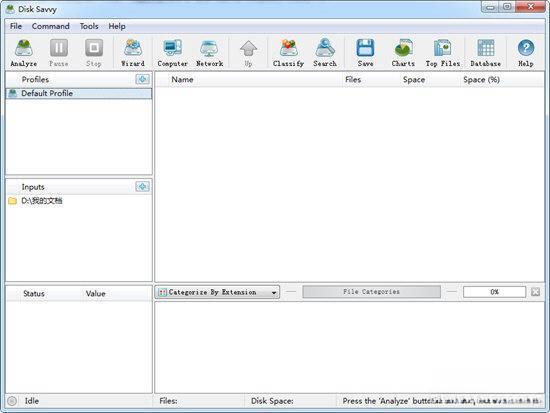Click the File Categories button
Image resolution: width=550 pixels, height=413 pixels.
coord(371,292)
